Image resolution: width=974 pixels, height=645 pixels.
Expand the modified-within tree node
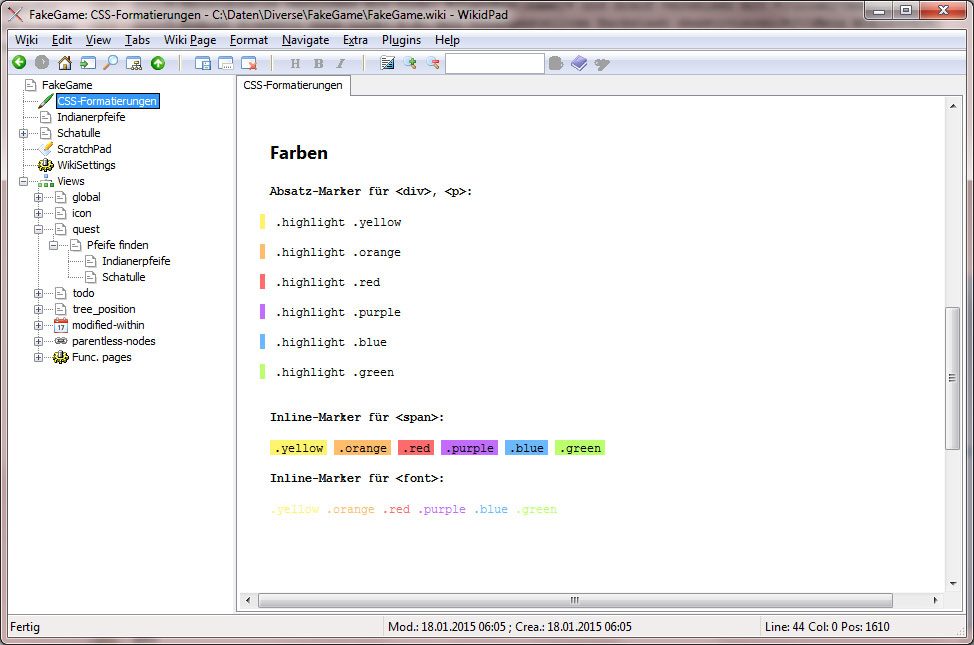pyautogui.click(x=39, y=325)
